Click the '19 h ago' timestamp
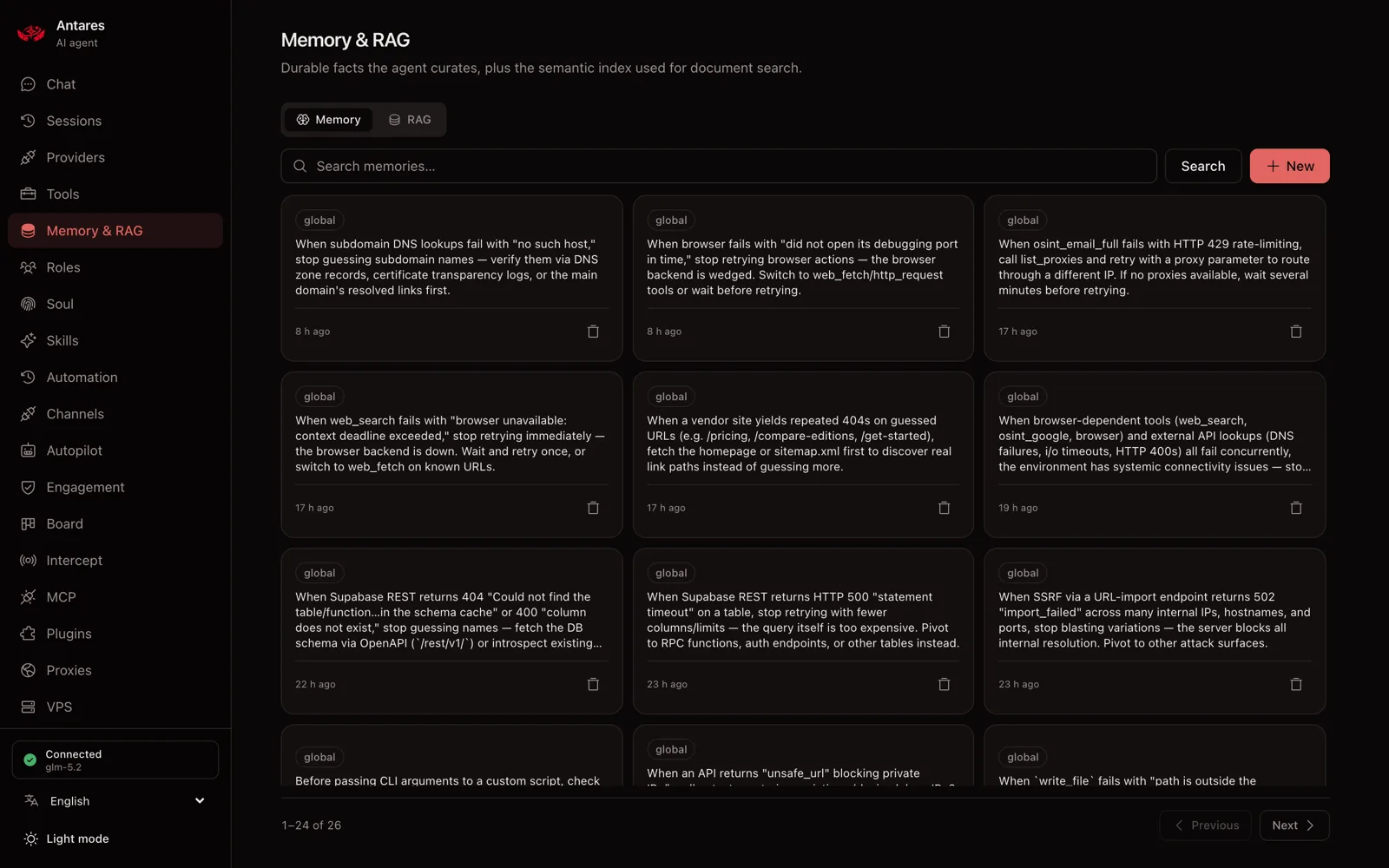This screenshot has width=1389, height=868. [x=1018, y=508]
